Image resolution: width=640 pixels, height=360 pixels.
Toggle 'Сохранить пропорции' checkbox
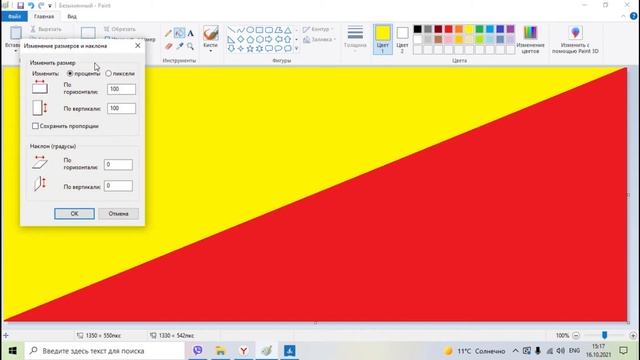[x=35, y=126]
